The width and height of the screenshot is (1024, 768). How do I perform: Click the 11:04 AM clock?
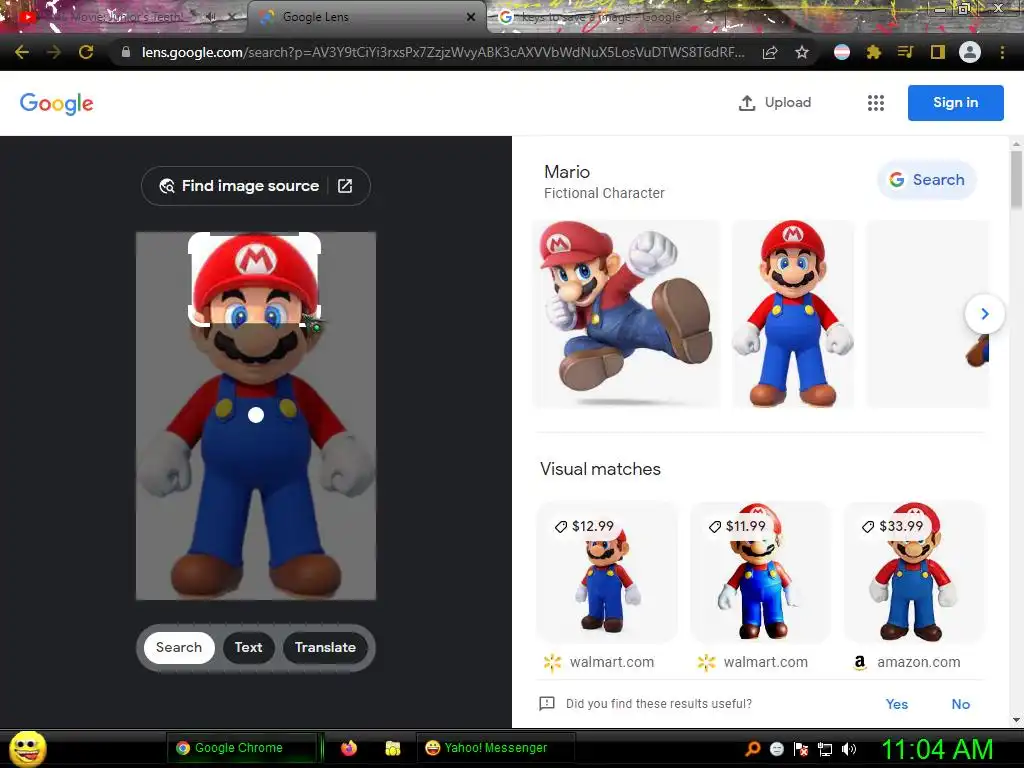937,749
